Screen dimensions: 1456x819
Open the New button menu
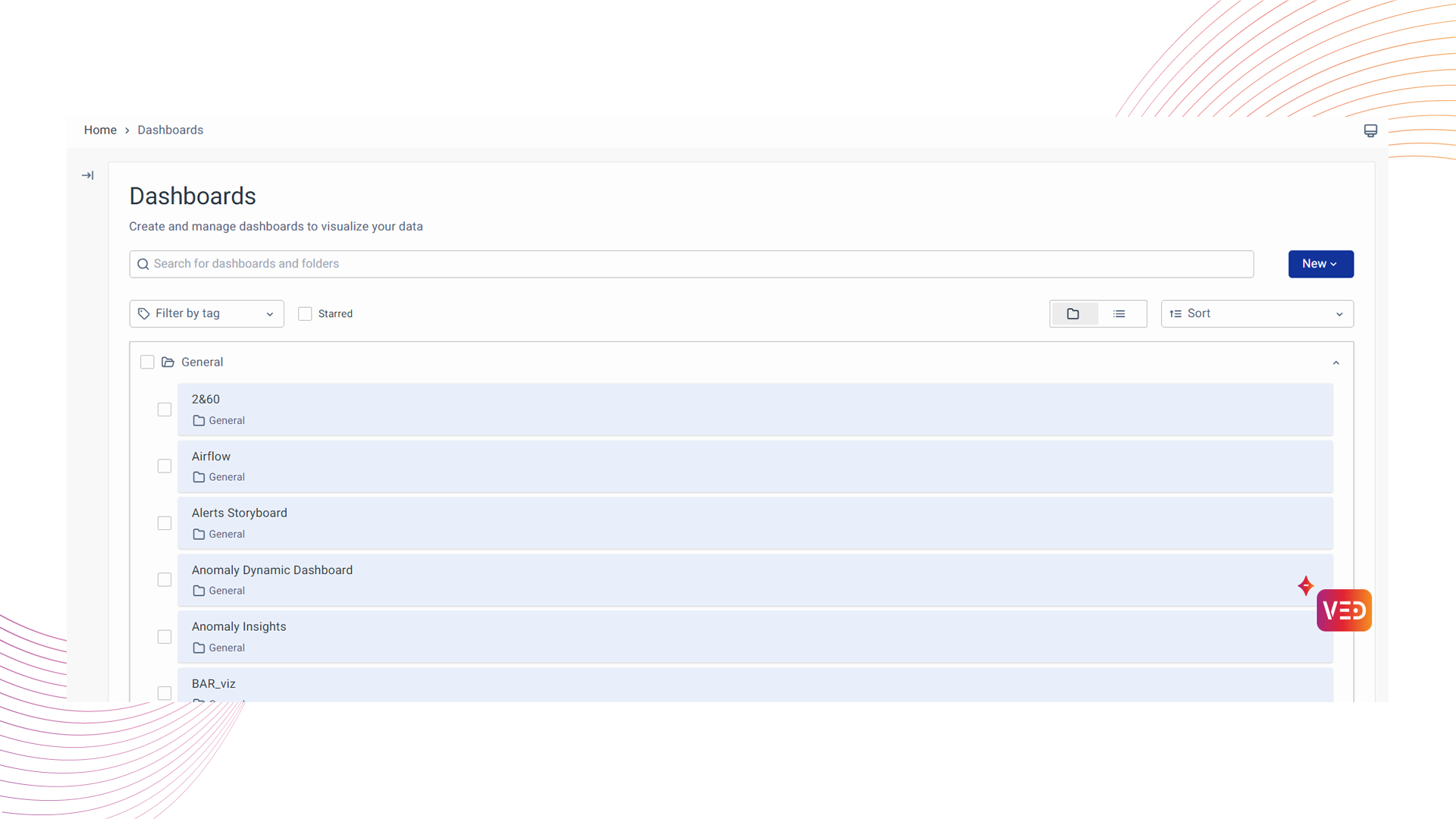(x=1320, y=264)
